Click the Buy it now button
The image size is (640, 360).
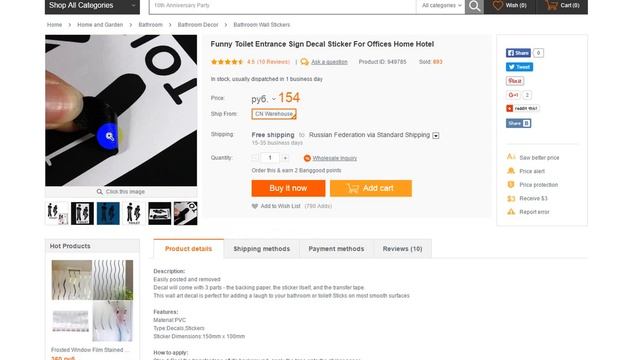pyautogui.click(x=288, y=188)
